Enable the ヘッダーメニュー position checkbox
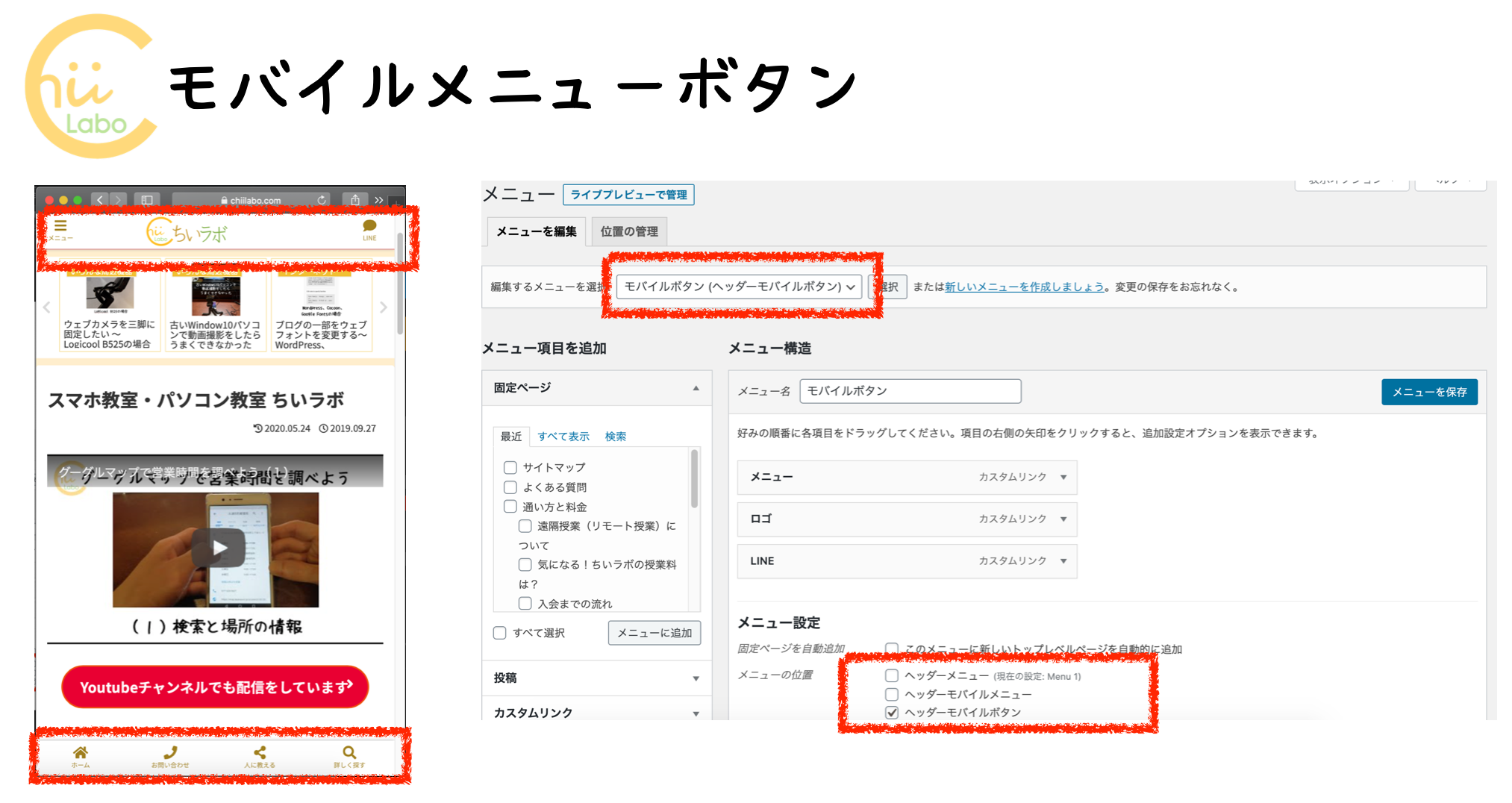The height and width of the screenshot is (803, 1512). click(891, 675)
